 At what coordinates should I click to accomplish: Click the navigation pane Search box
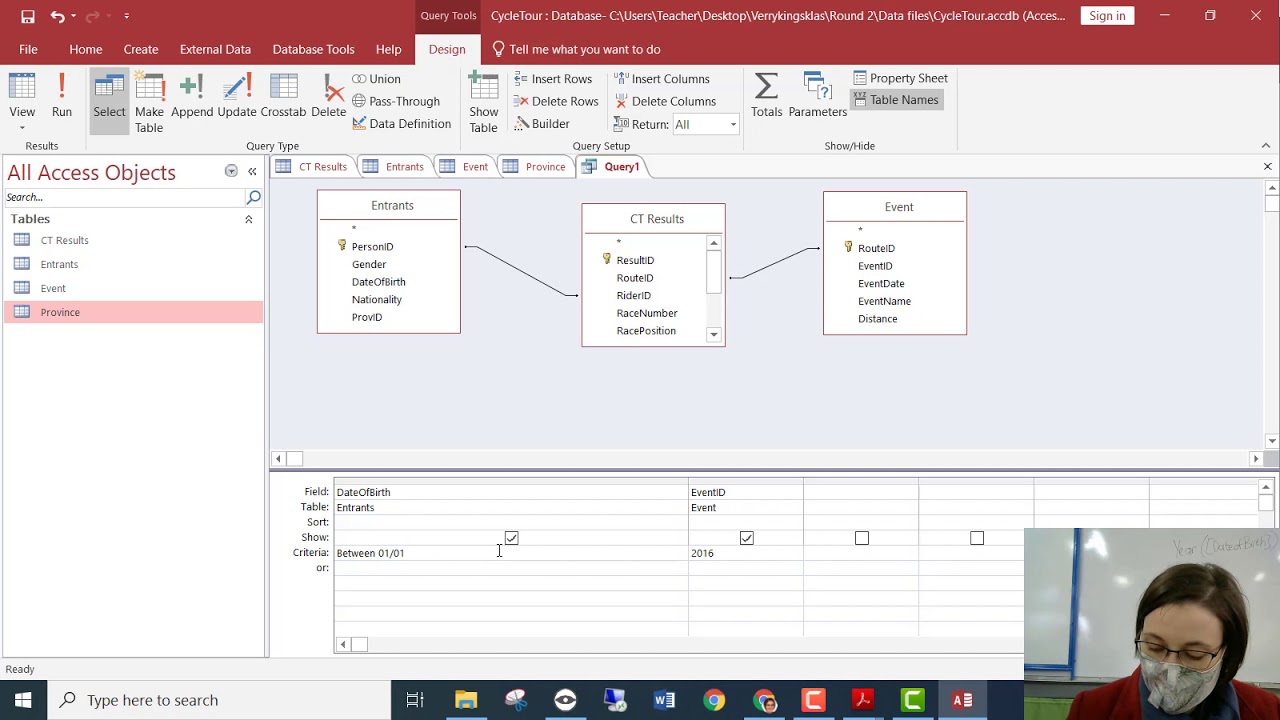click(x=124, y=197)
